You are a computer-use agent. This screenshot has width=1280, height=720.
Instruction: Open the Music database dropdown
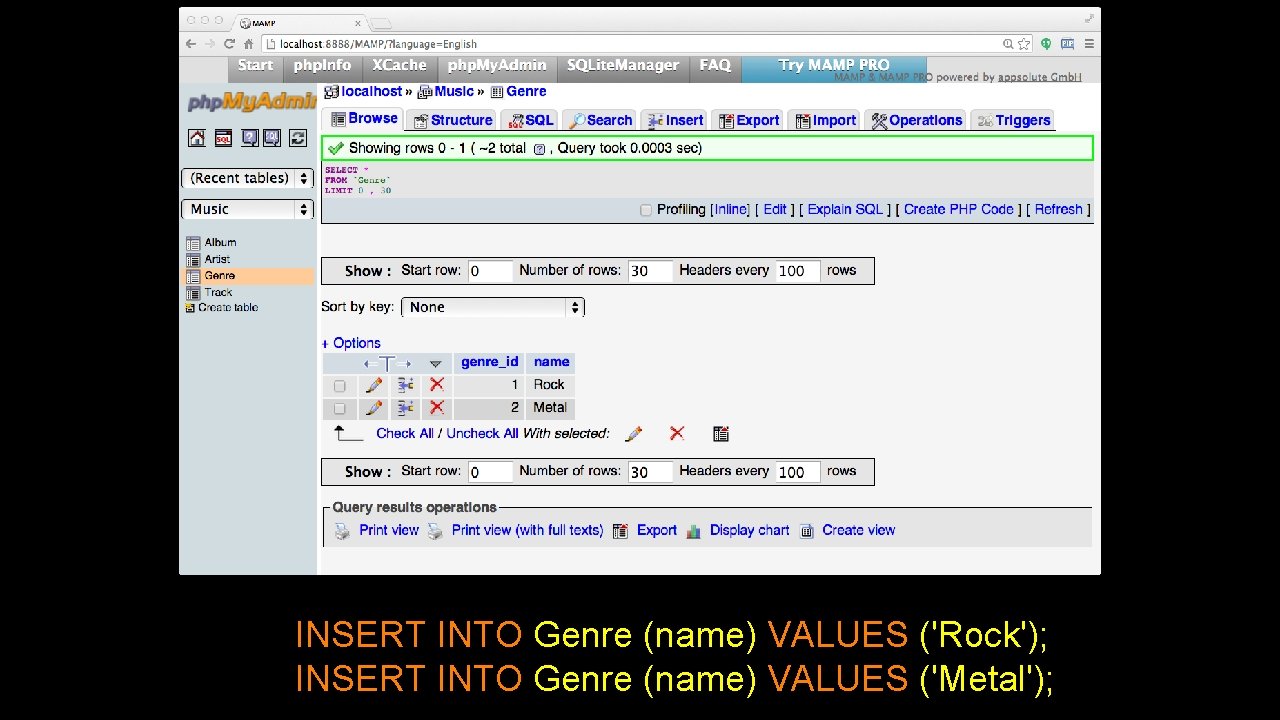247,209
